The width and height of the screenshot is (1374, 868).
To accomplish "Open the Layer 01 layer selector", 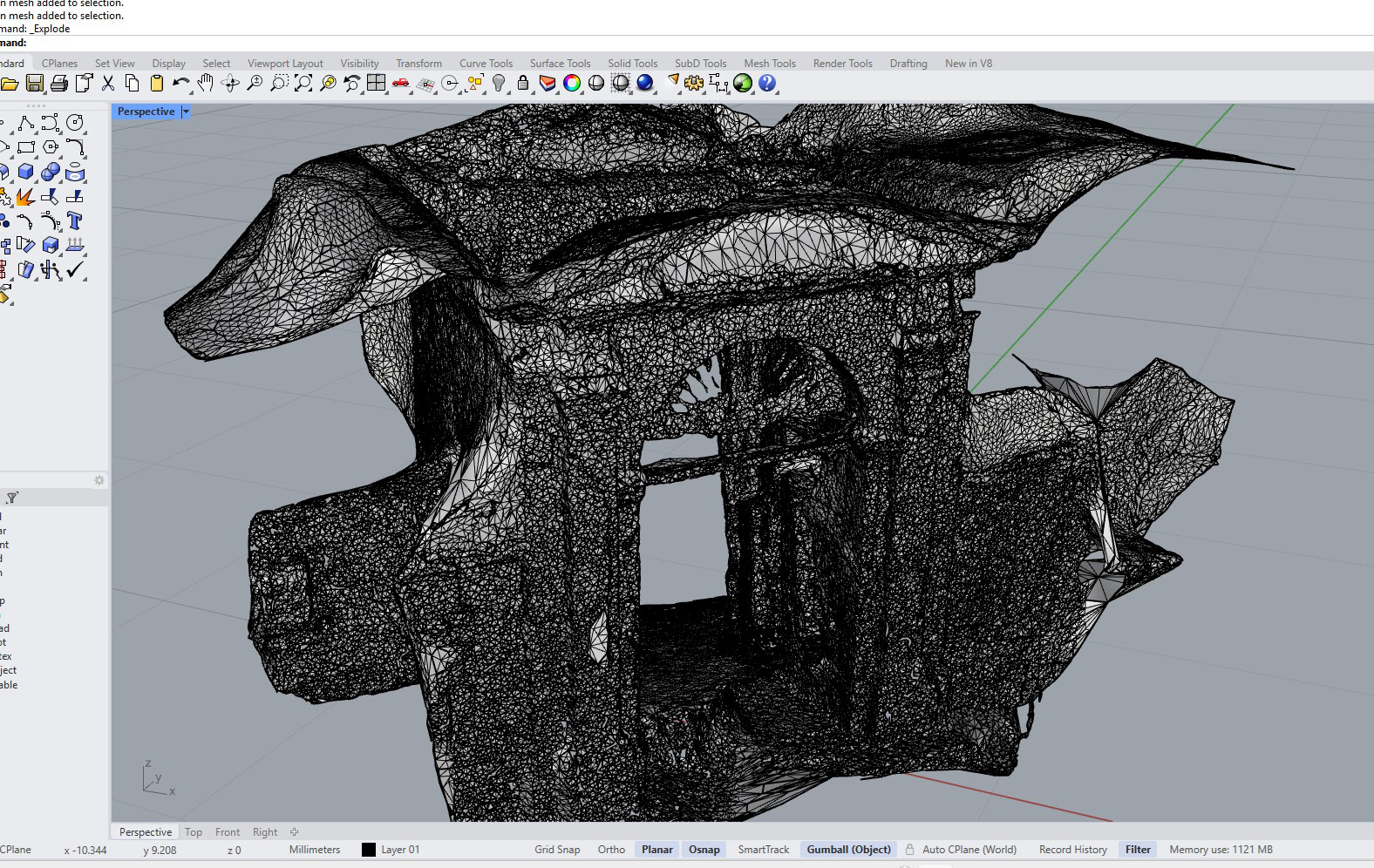I will pyautogui.click(x=400, y=850).
